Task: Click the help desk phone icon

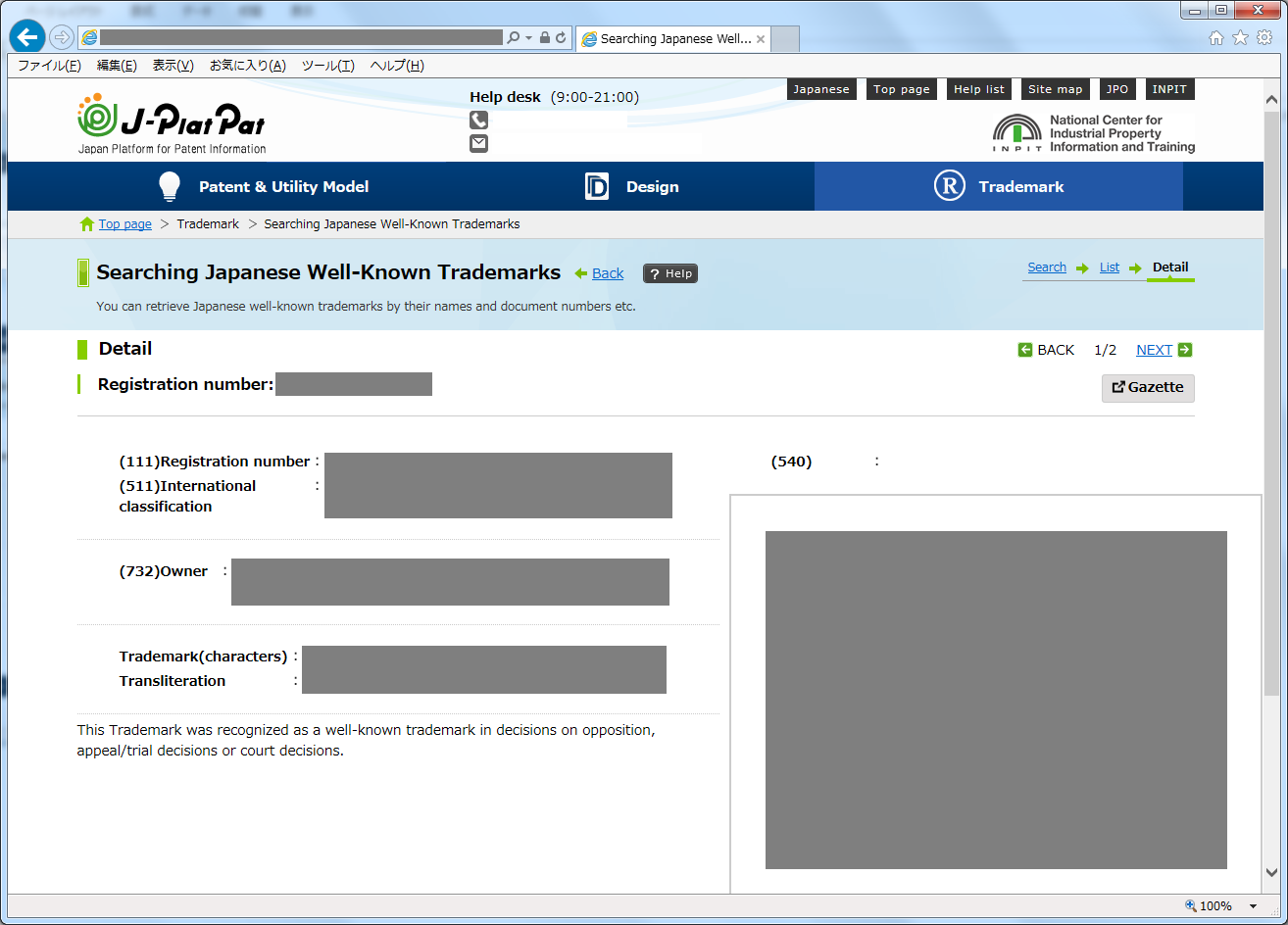Action: tap(478, 121)
